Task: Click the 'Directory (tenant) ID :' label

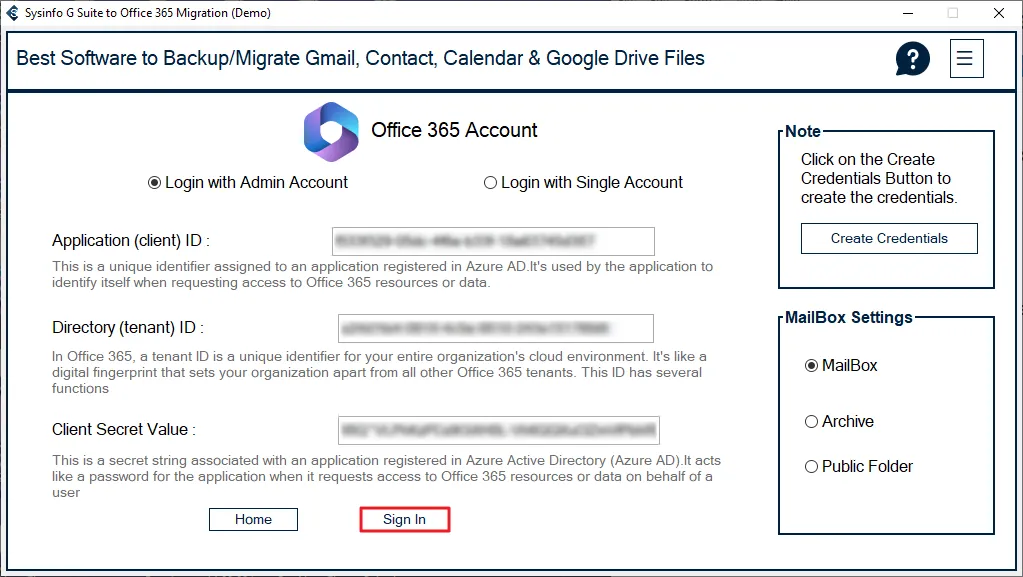Action: tap(128, 328)
